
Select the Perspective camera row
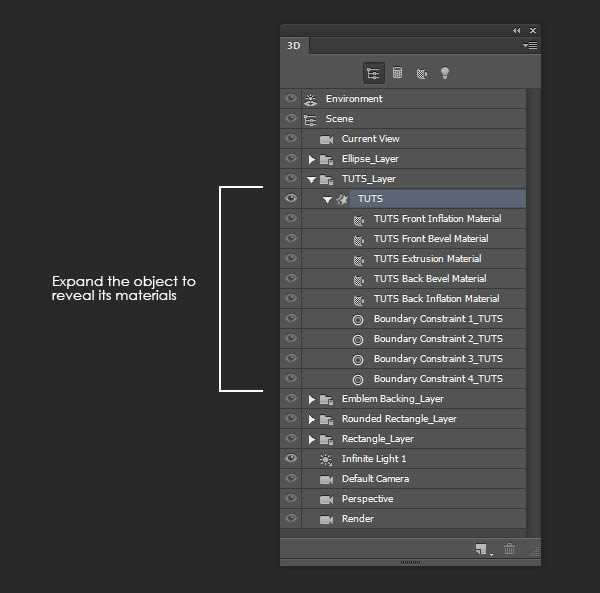[414, 499]
